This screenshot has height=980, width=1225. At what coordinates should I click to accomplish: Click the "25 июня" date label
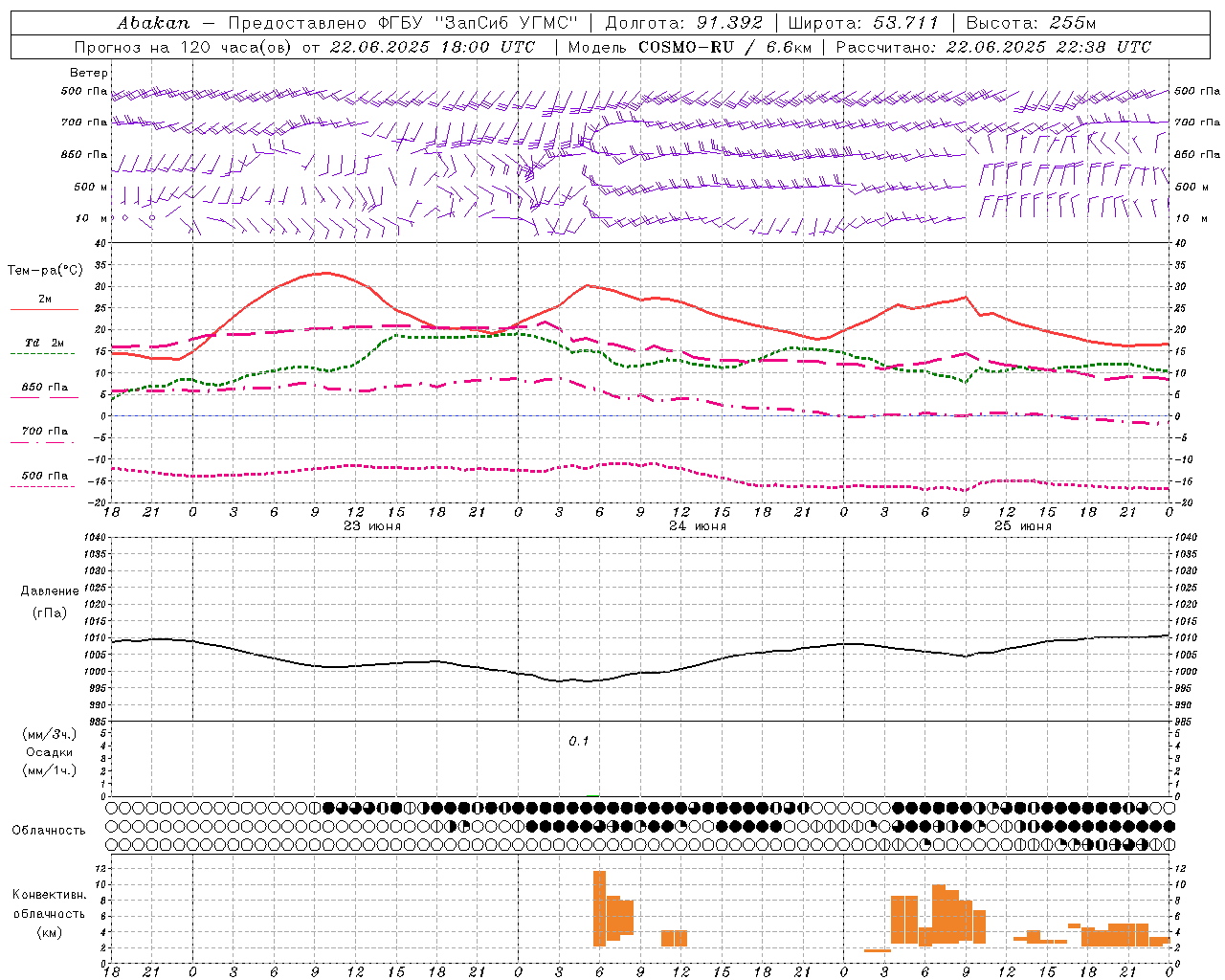(x=1022, y=526)
